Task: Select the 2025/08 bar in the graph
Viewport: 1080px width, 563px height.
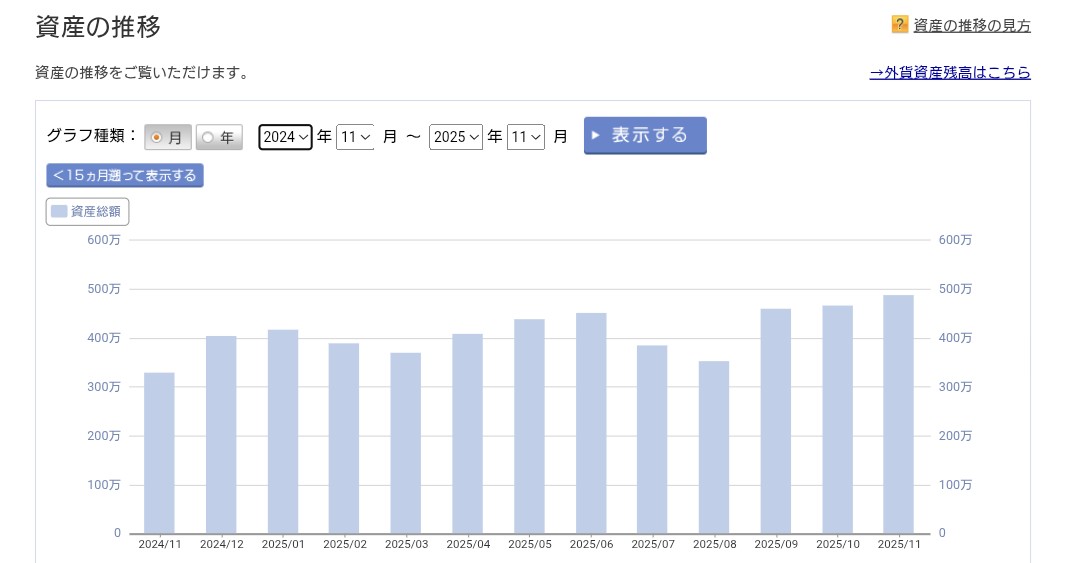Action: (x=714, y=447)
